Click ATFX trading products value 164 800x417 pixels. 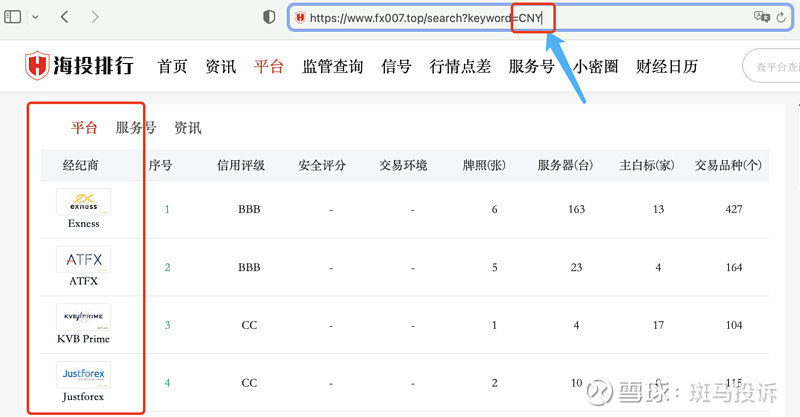pos(734,267)
